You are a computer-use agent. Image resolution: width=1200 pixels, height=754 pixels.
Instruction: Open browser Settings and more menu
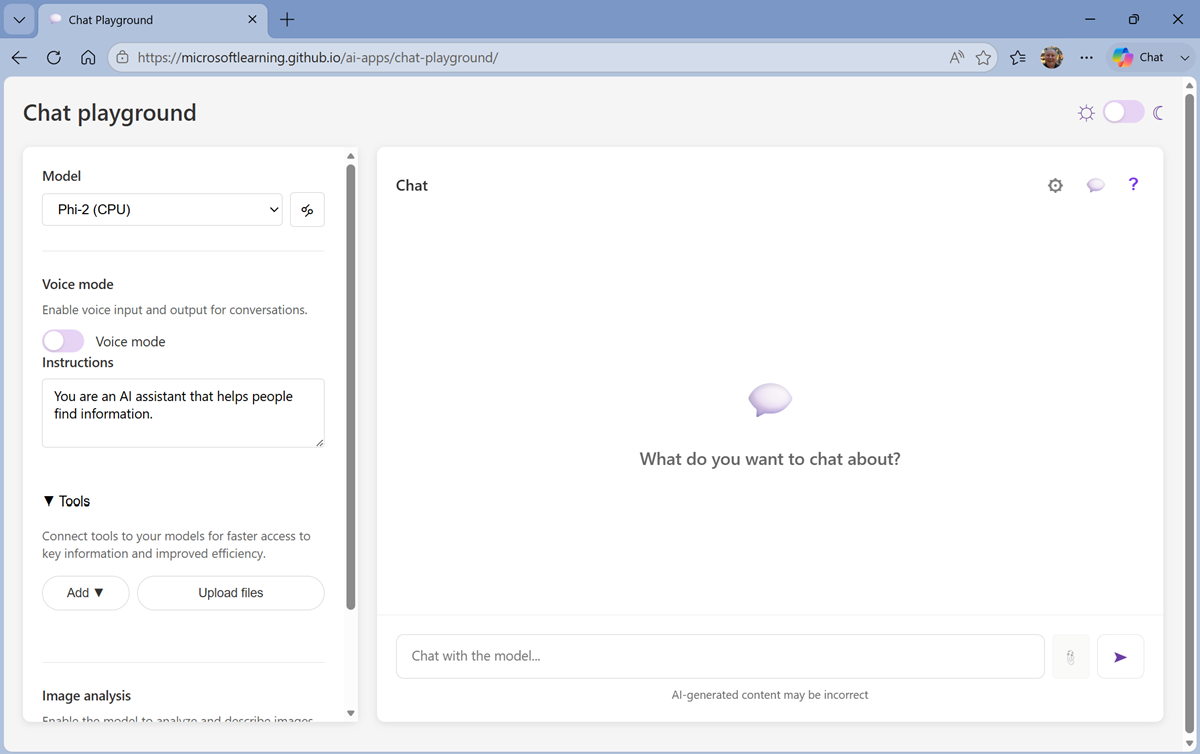coord(1086,58)
